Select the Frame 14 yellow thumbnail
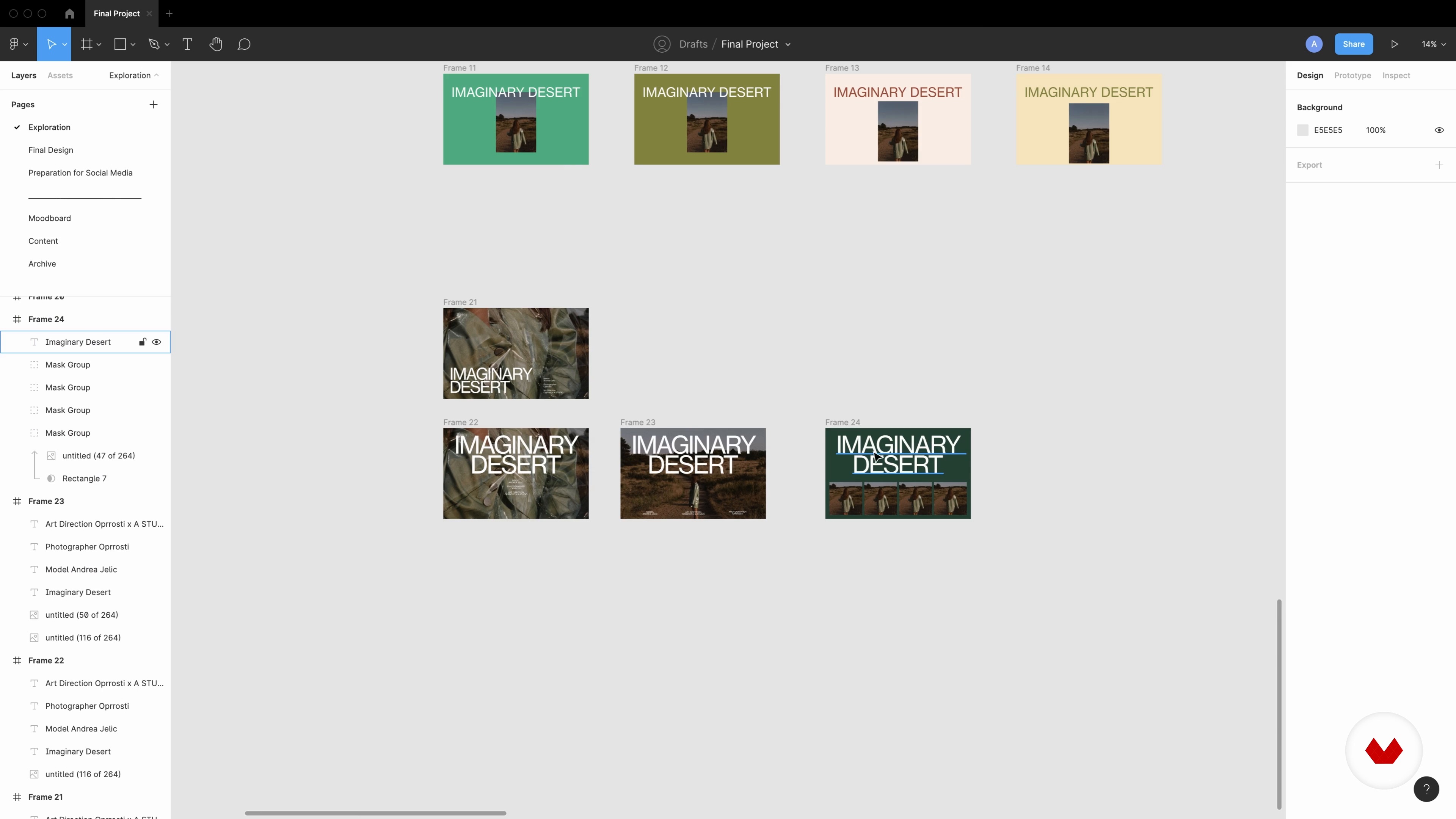The height and width of the screenshot is (819, 1456). [x=1089, y=119]
